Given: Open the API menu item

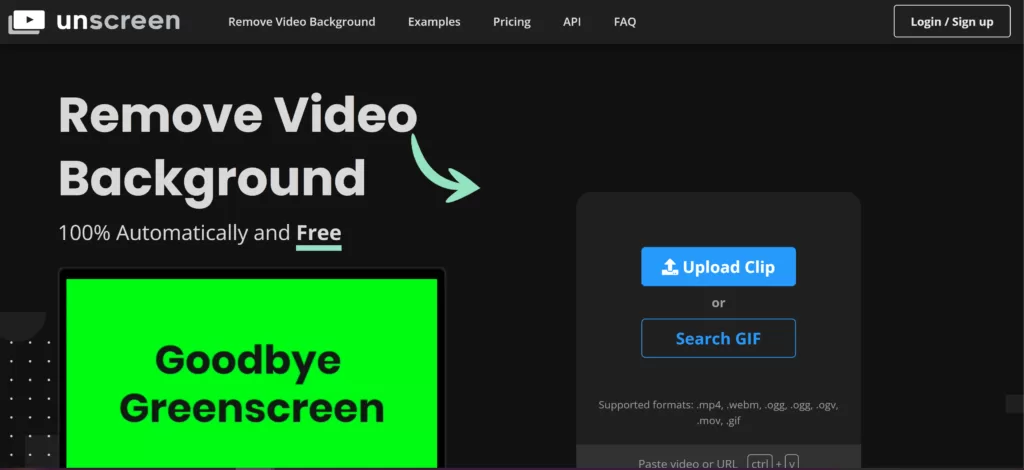Looking at the screenshot, I should (572, 22).
